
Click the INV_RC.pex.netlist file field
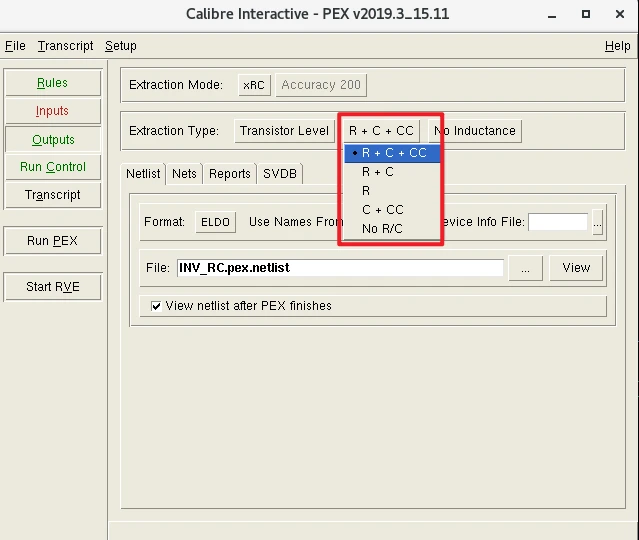[340, 268]
